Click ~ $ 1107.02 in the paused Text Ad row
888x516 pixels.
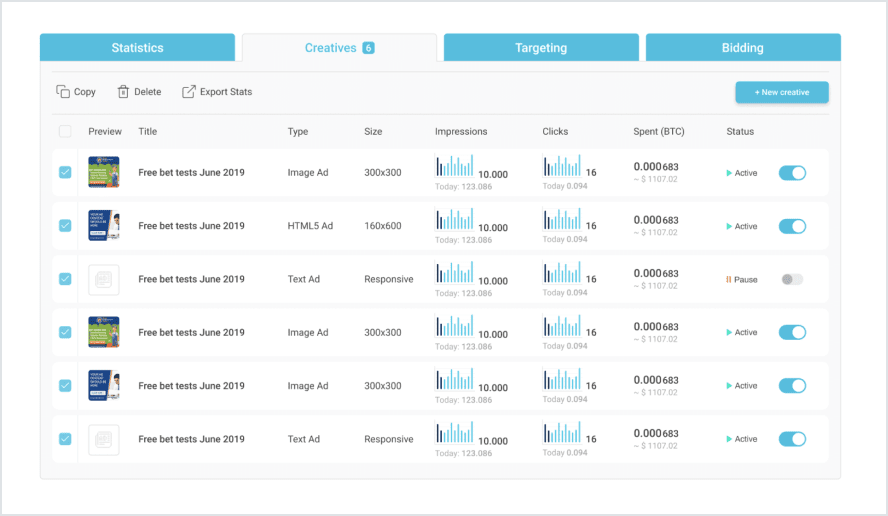click(655, 286)
